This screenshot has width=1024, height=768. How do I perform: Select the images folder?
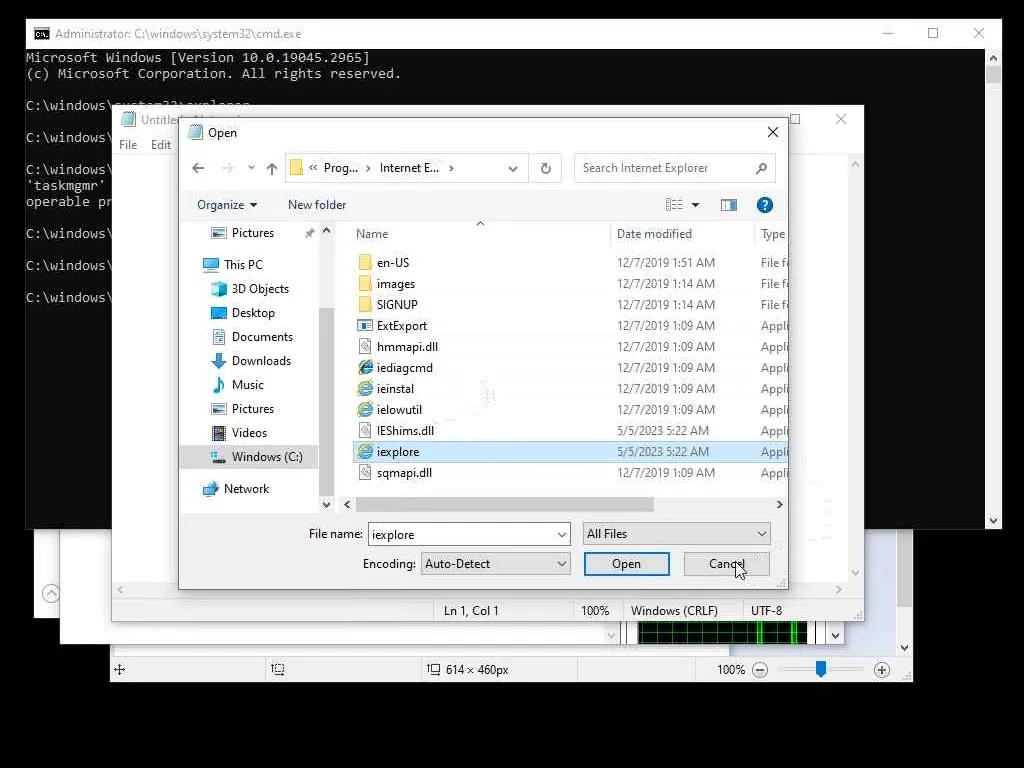coord(396,284)
